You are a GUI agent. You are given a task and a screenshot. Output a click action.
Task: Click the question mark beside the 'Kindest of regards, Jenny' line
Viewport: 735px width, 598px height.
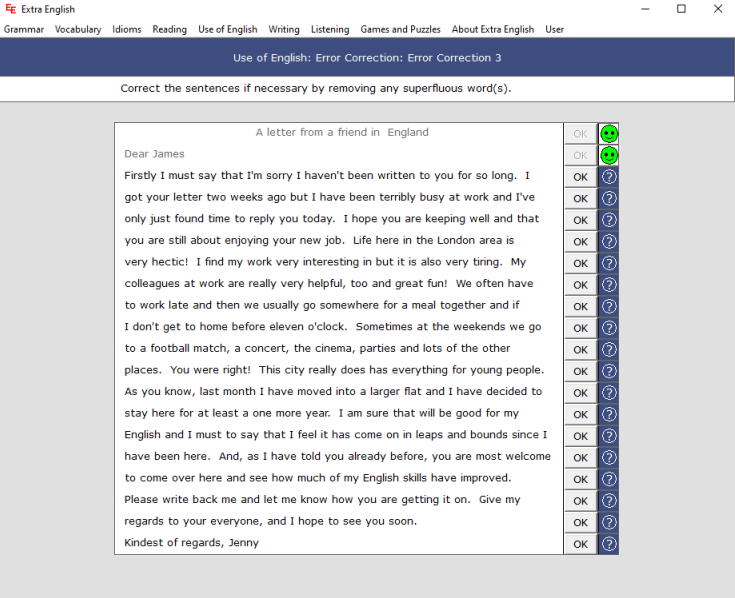608,544
